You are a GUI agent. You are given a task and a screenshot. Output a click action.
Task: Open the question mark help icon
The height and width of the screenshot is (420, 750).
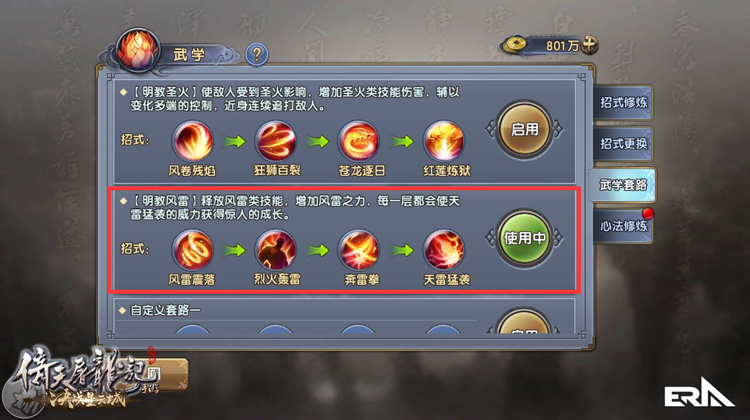257,55
